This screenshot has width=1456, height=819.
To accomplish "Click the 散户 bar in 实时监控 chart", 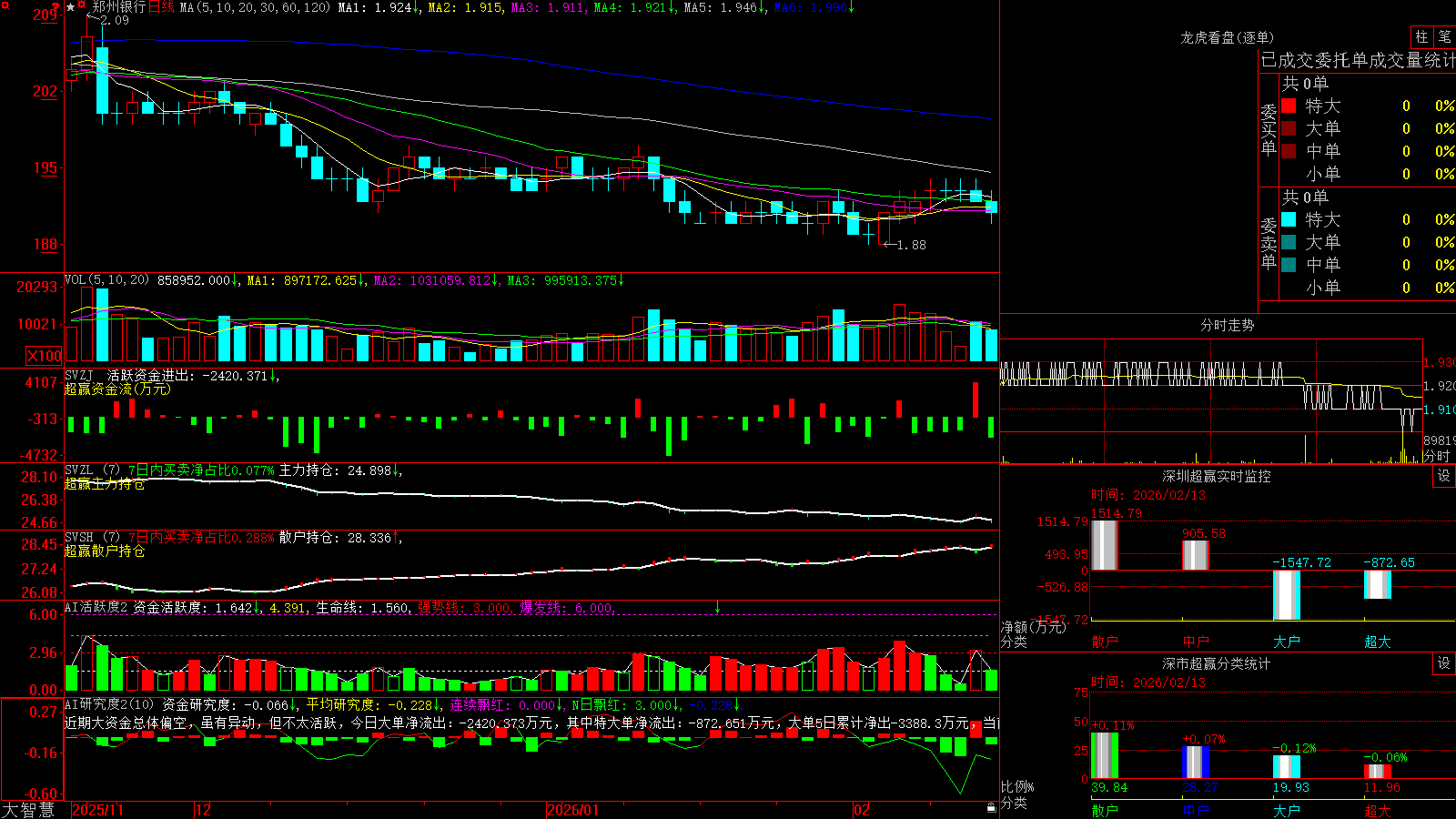I will click(1105, 545).
